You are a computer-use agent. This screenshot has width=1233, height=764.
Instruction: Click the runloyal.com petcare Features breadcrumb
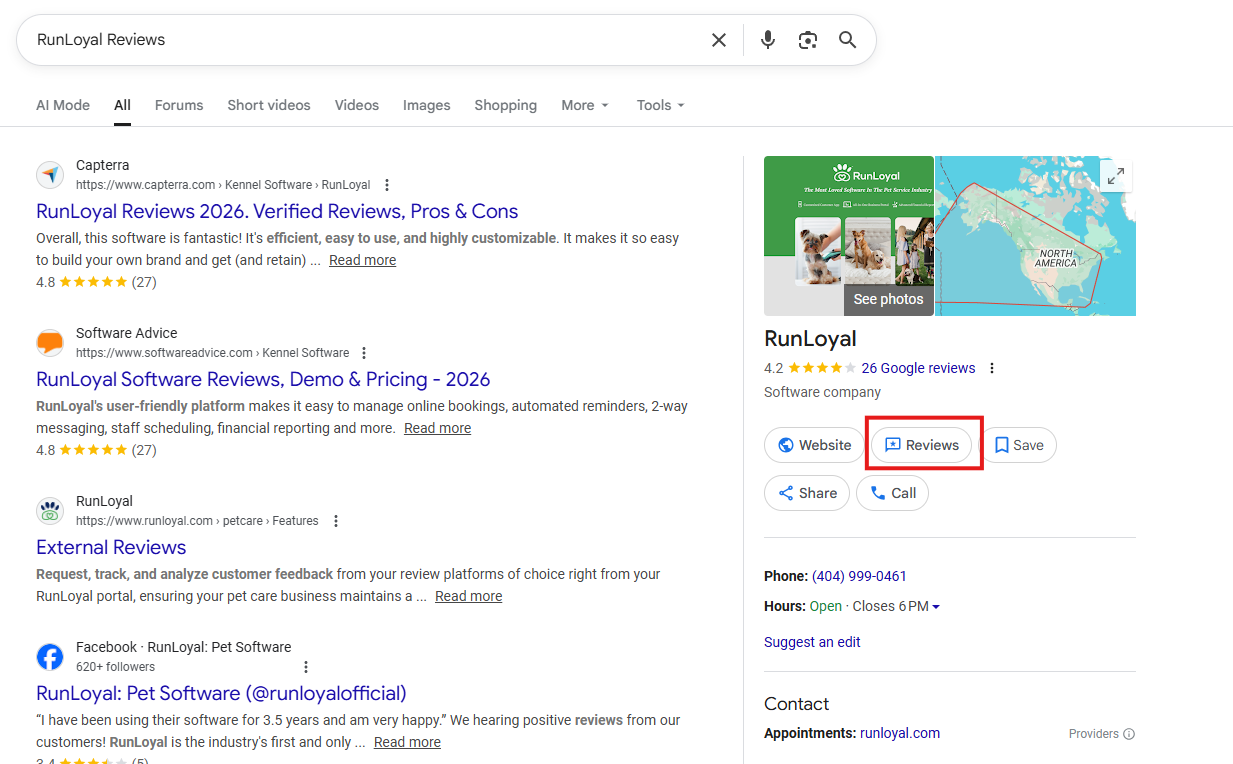tap(197, 521)
